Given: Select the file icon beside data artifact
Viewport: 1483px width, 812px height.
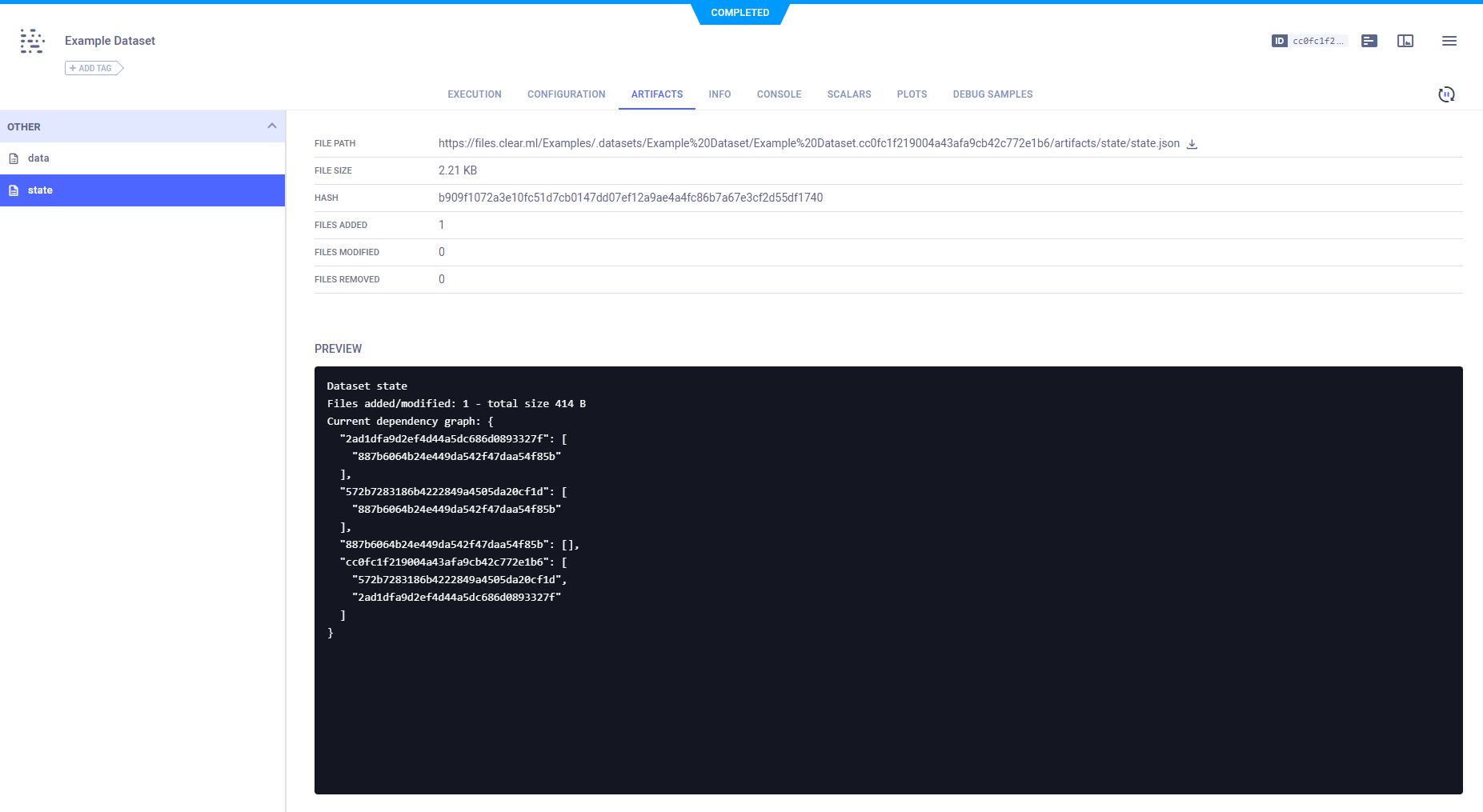Looking at the screenshot, I should click(x=13, y=158).
